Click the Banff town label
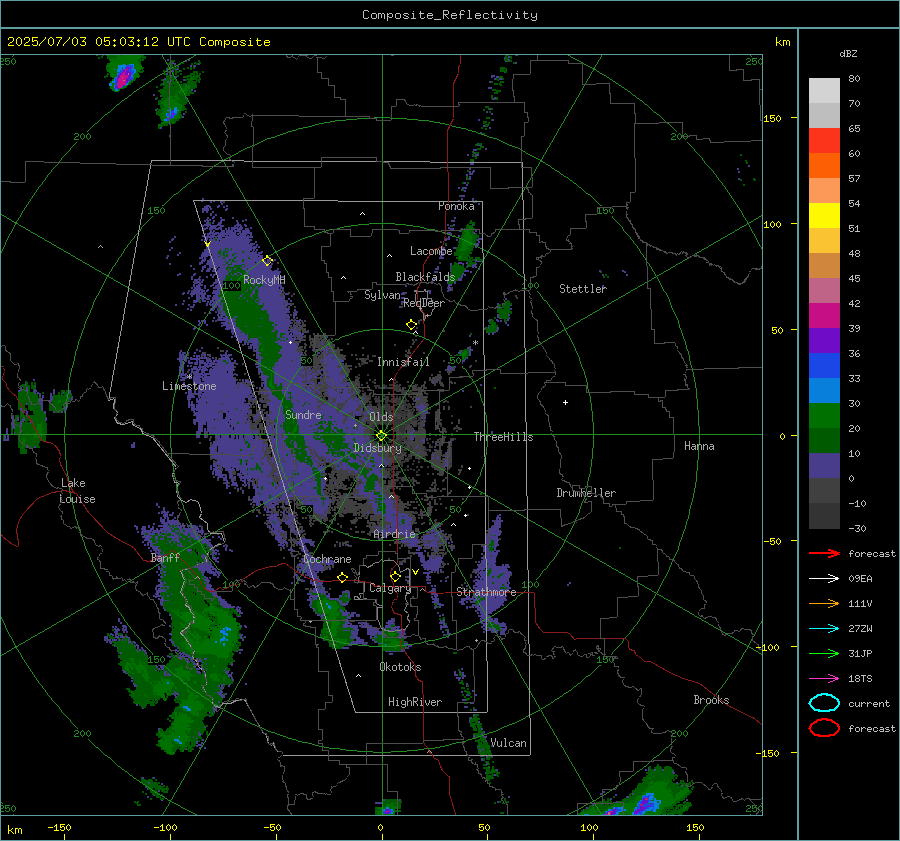 point(165,558)
